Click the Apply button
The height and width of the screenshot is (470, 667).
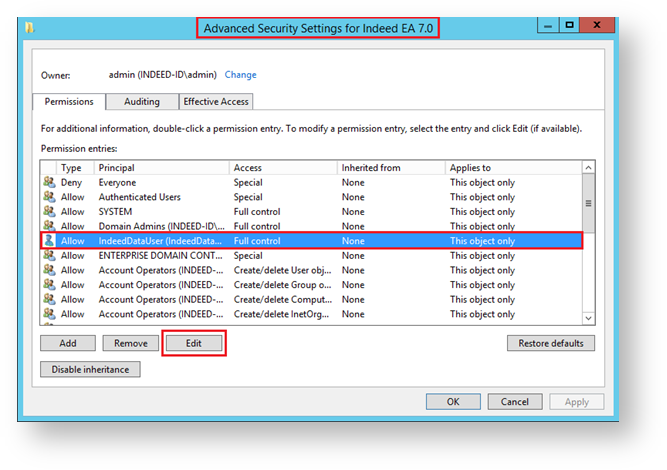tap(577, 402)
